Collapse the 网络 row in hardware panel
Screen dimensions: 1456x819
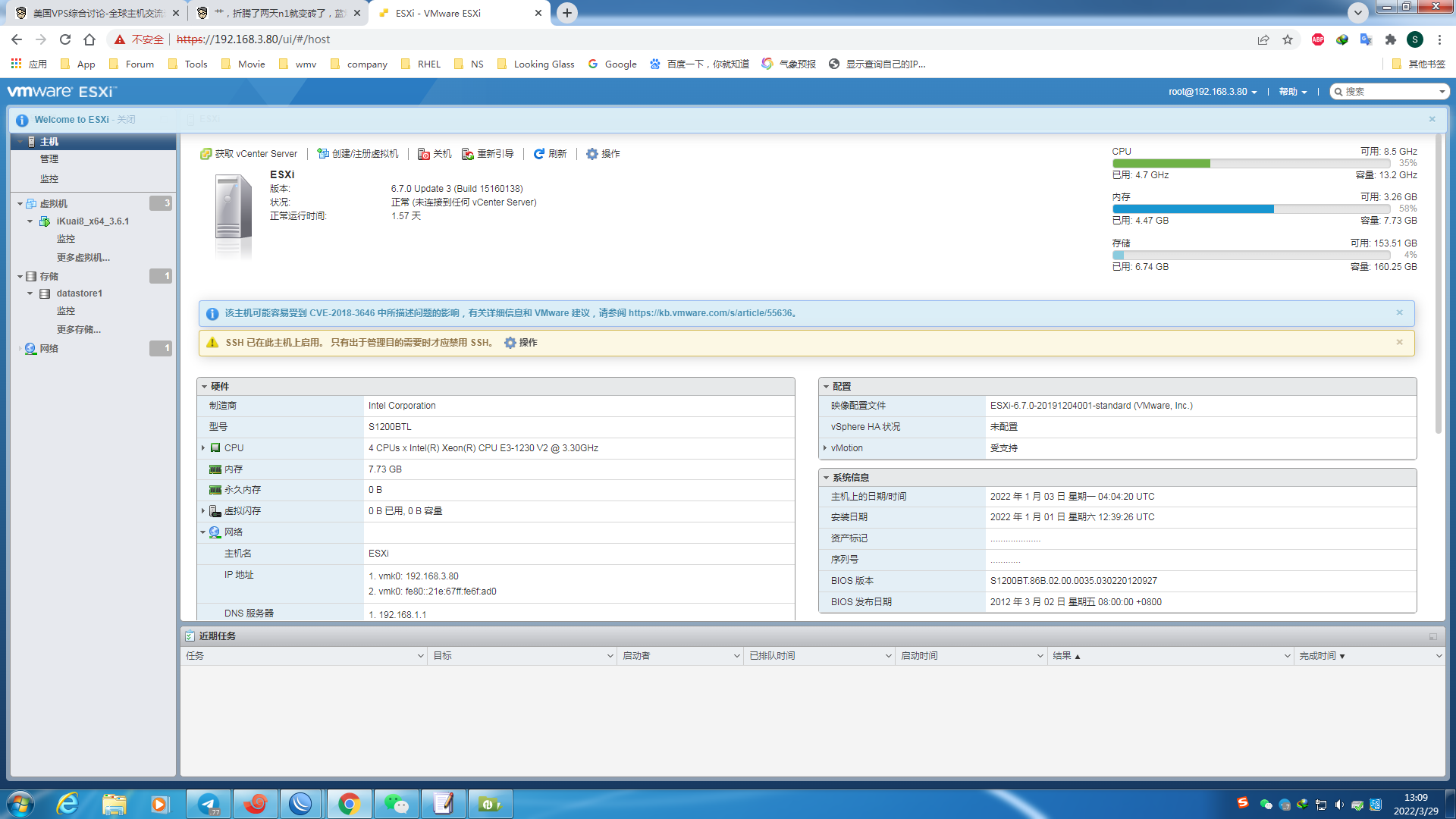[203, 532]
